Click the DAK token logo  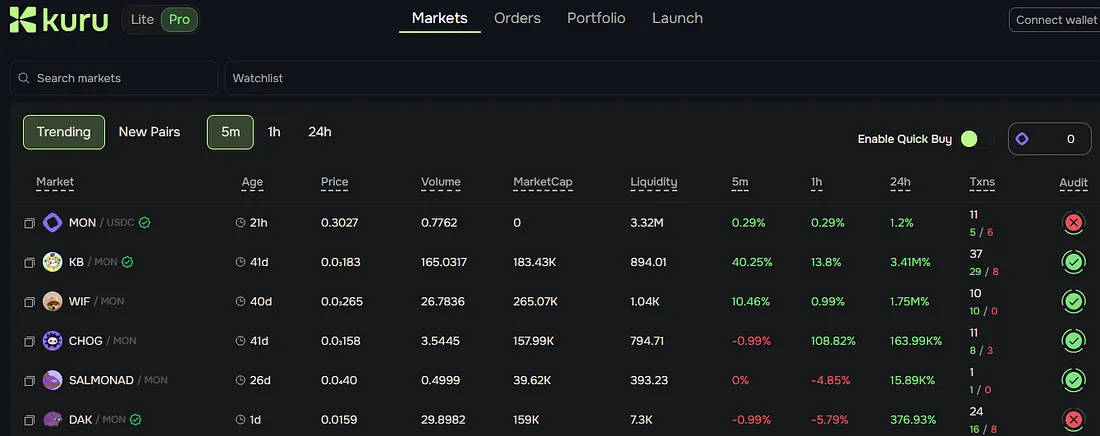tap(53, 419)
